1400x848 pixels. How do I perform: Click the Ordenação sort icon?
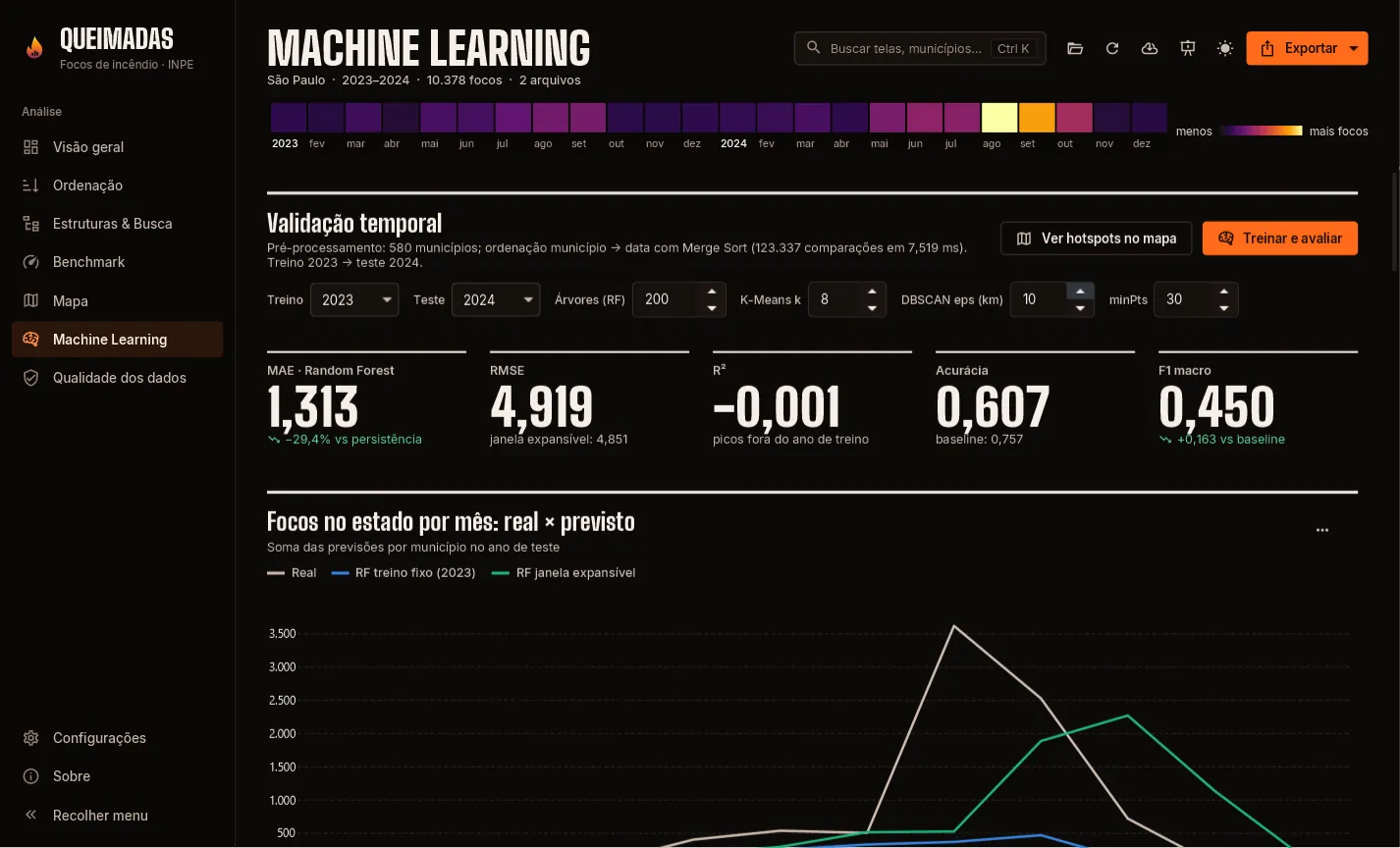coord(31,185)
